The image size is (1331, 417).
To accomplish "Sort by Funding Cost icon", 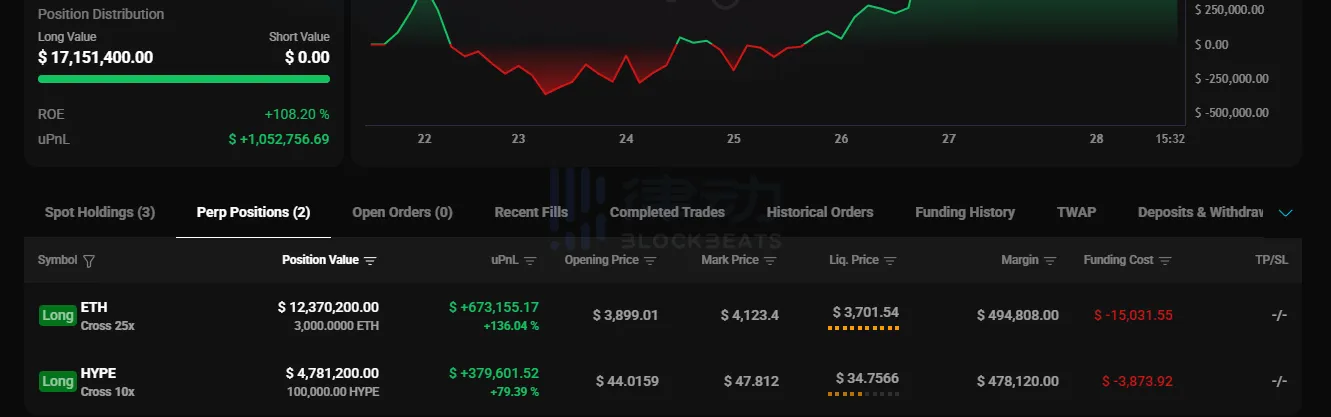I will coord(1165,261).
